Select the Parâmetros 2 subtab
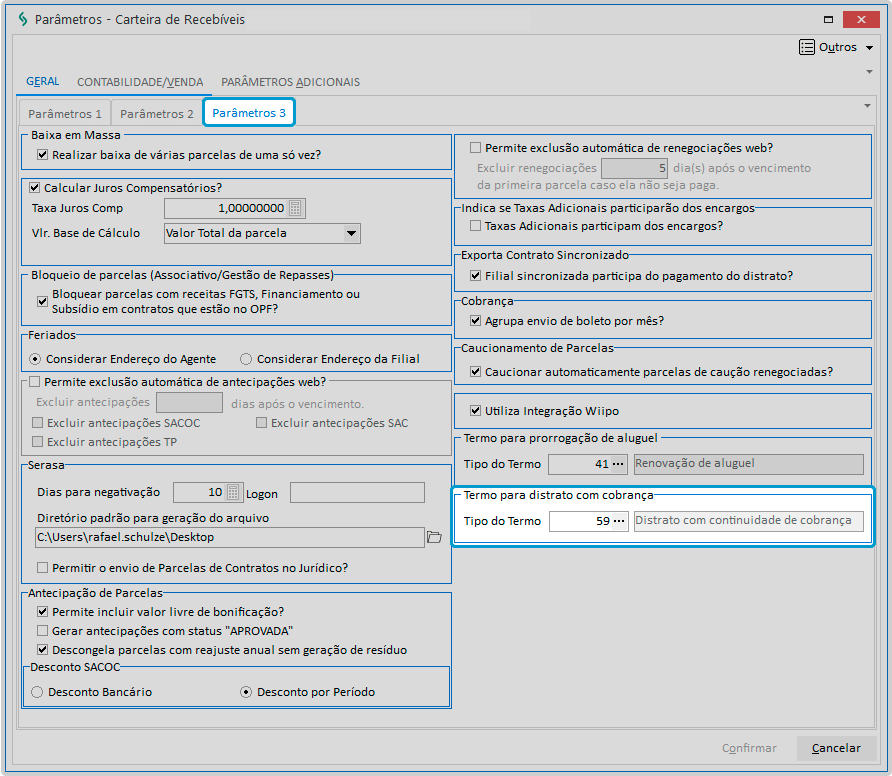892x776 pixels. [x=157, y=114]
